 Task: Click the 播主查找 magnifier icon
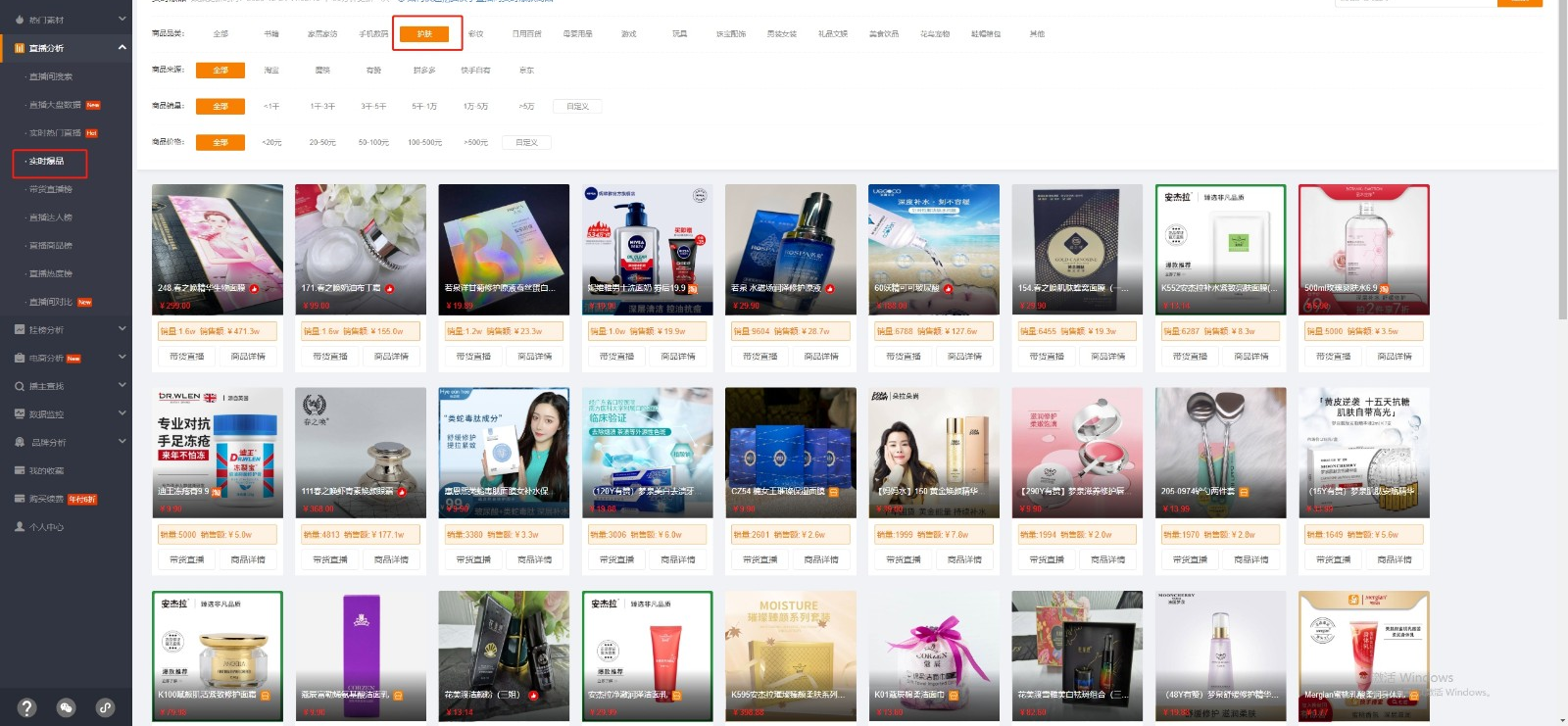click(20, 386)
